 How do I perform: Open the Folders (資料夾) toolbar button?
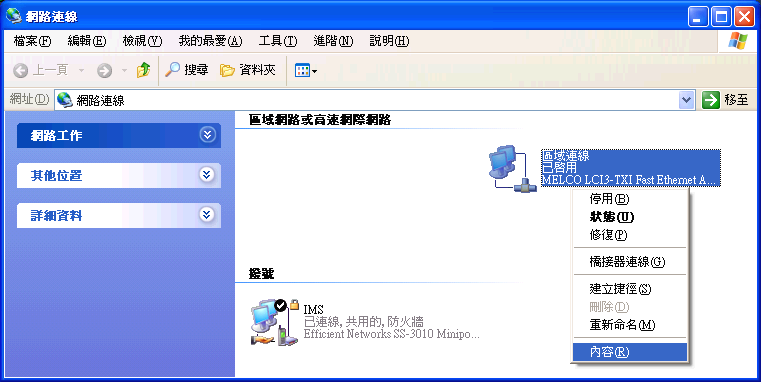(x=248, y=70)
